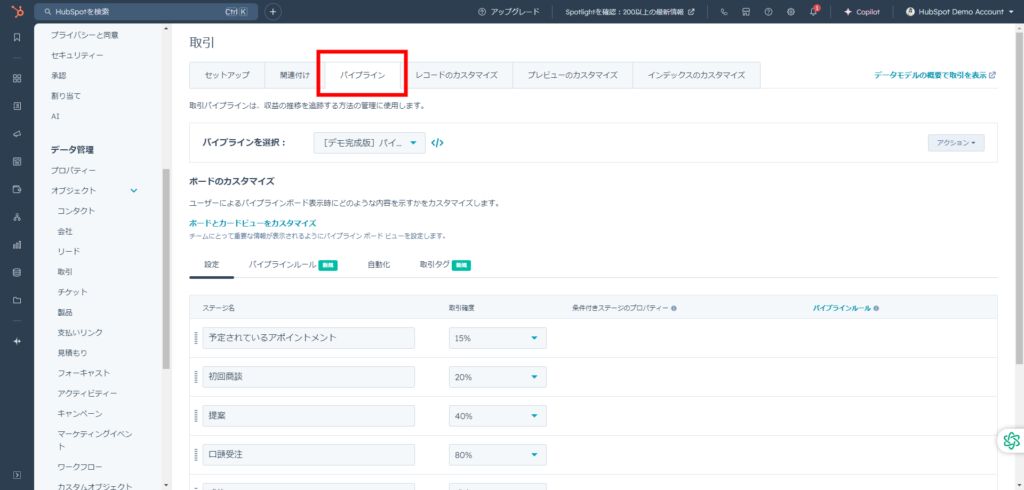The image size is (1024, 490).
Task: Click the pipeline ID code icon
Action: click(x=438, y=143)
